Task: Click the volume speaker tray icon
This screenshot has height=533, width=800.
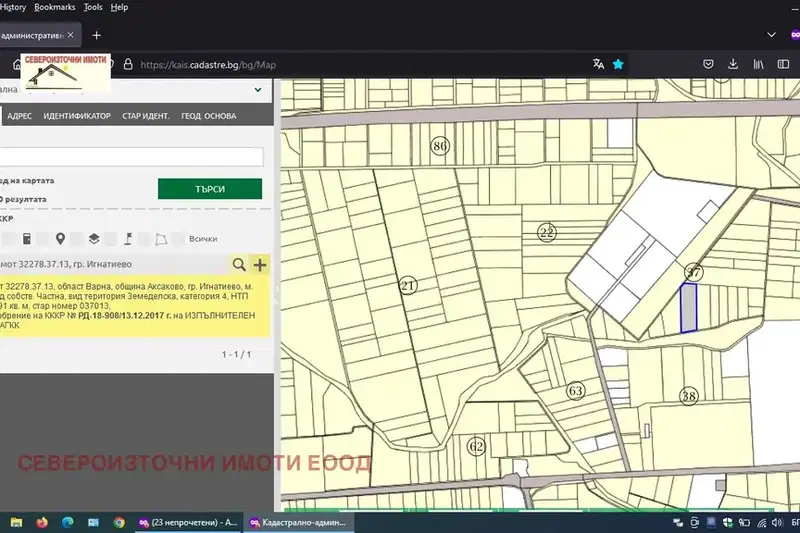Action: [777, 522]
